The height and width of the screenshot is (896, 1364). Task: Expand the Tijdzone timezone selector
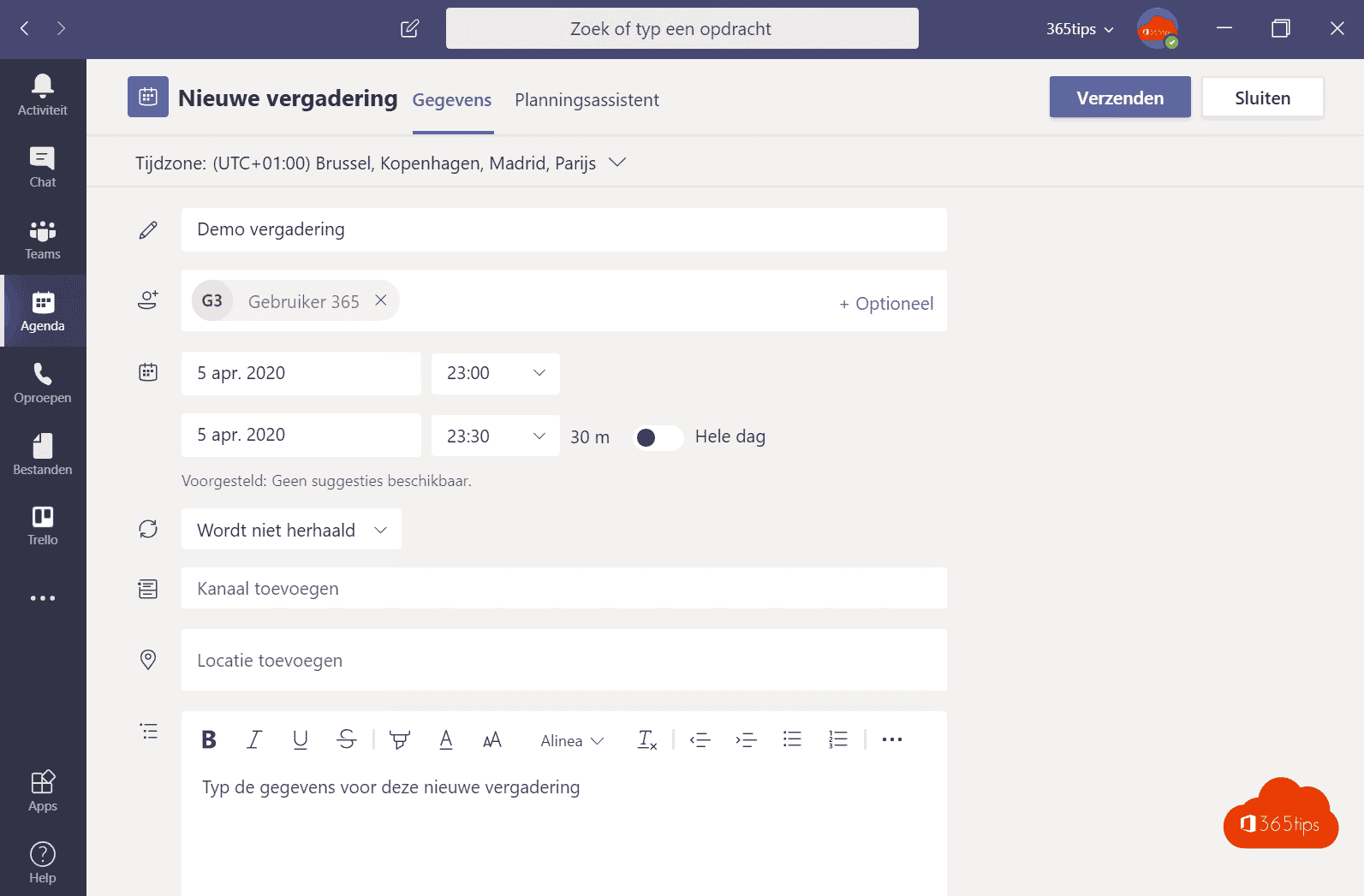[616, 163]
